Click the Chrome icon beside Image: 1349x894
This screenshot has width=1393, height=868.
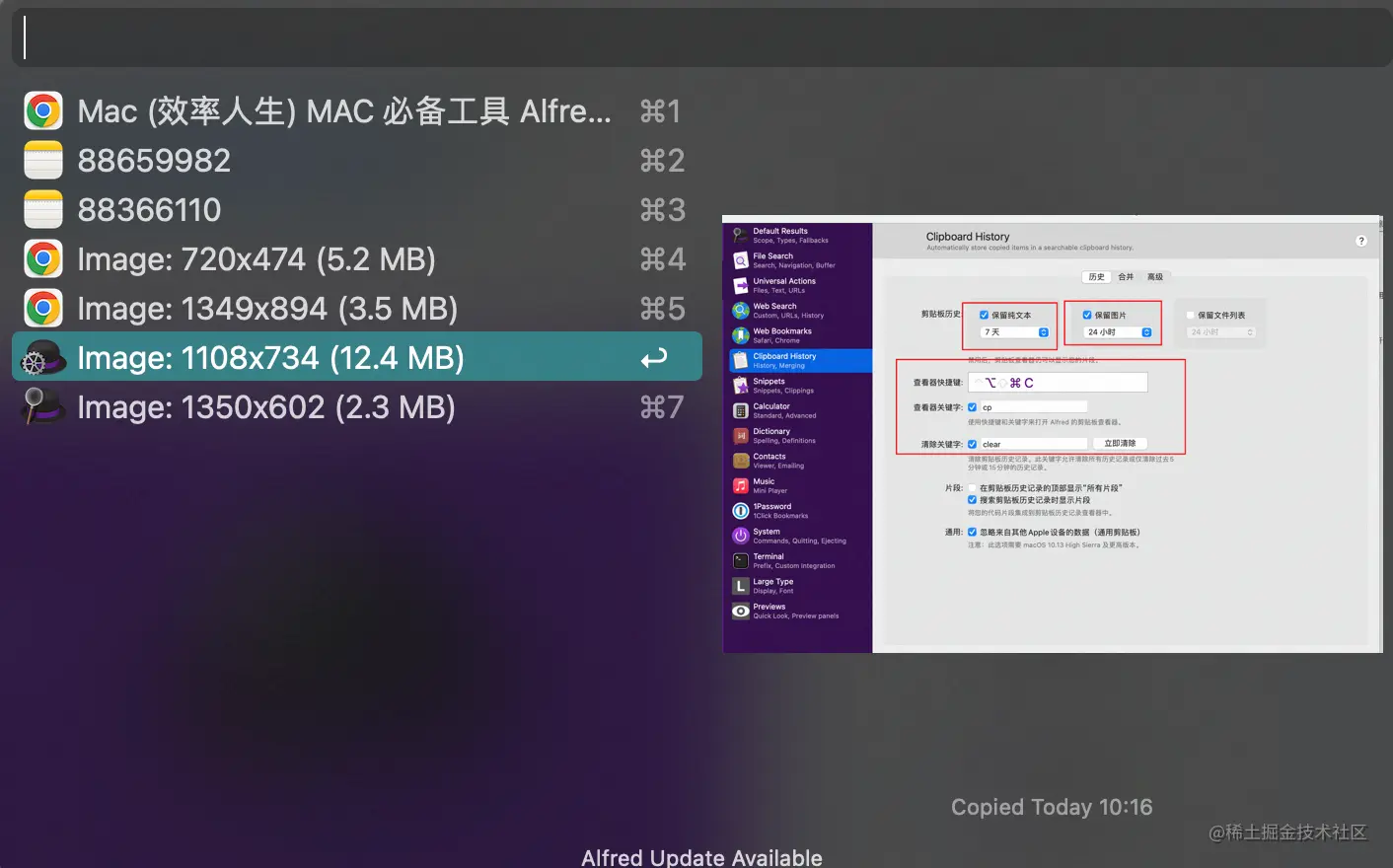pyautogui.click(x=43, y=308)
